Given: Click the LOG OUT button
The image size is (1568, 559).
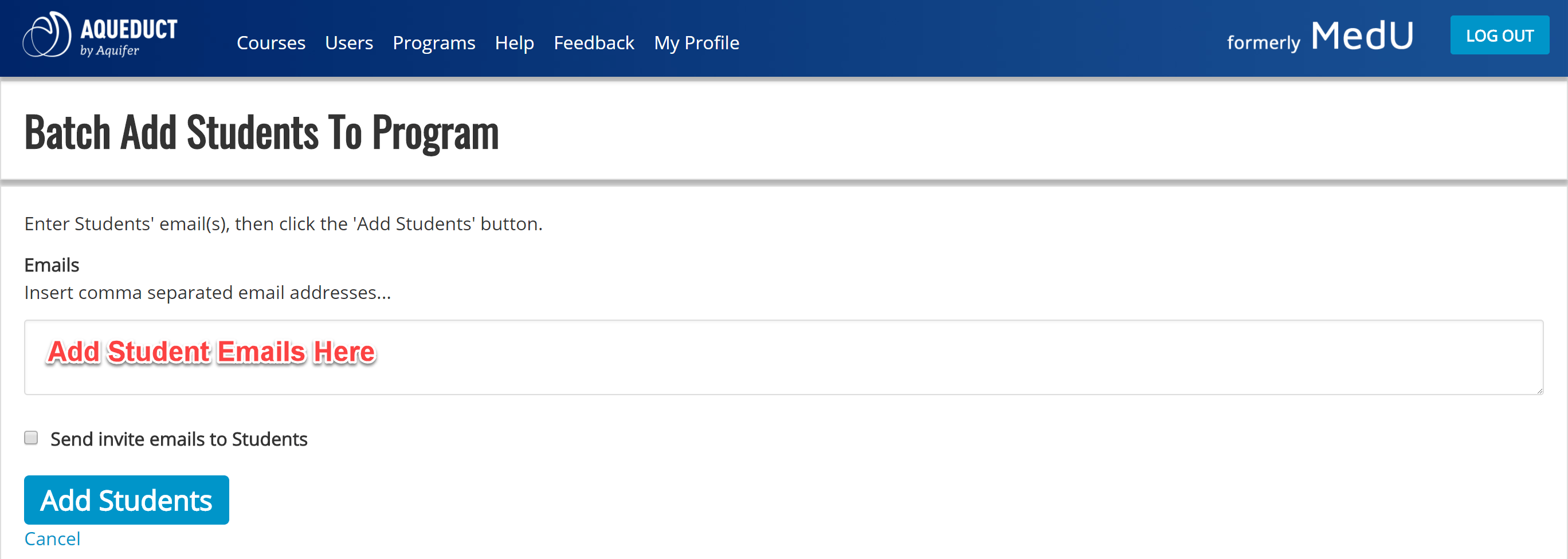Looking at the screenshot, I should pos(1499,36).
